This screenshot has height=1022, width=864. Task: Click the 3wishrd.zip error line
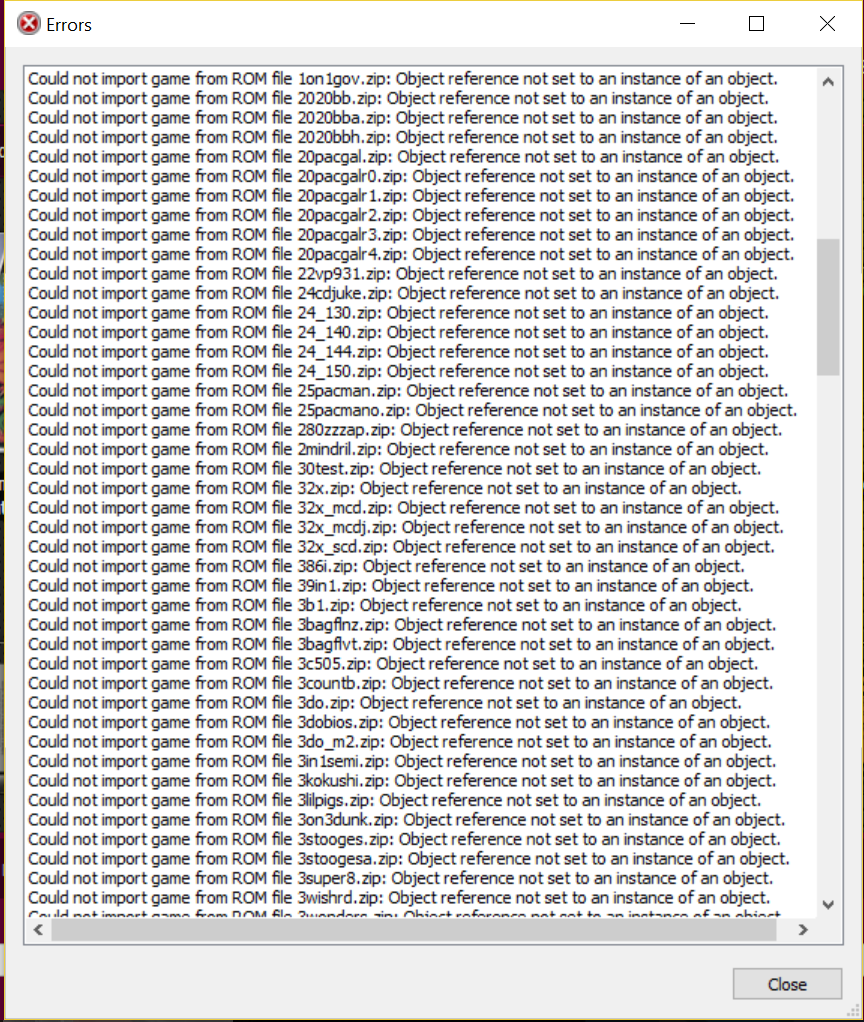coord(399,898)
